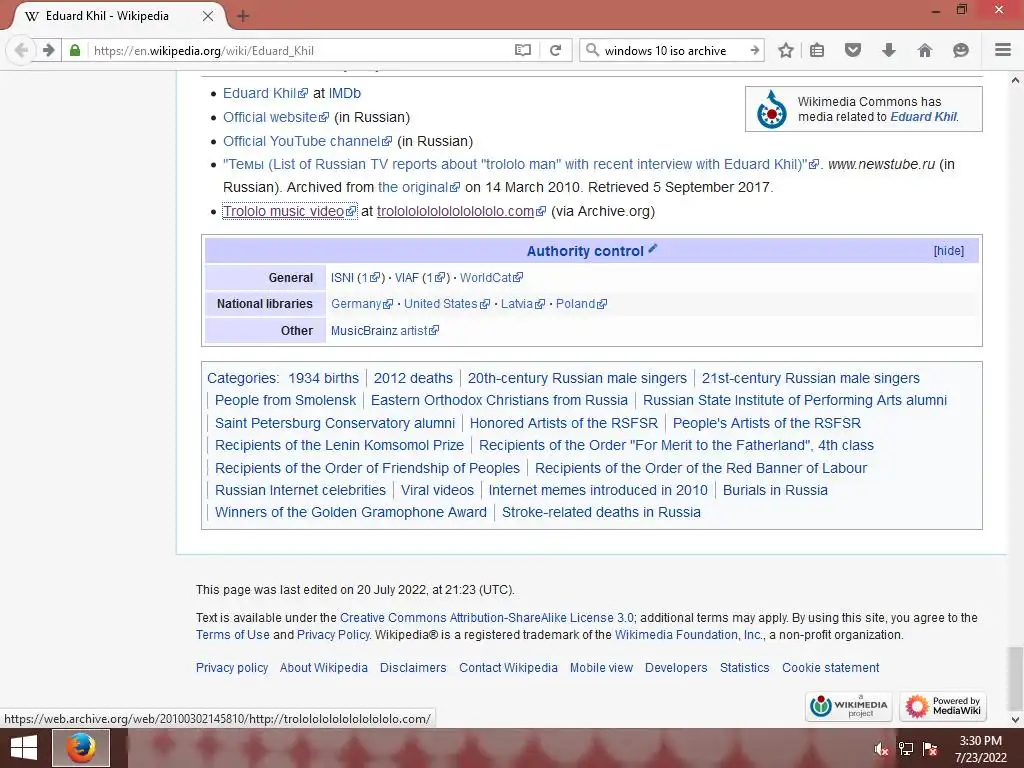
Task: Open the 2012 deaths category
Action: click(413, 378)
